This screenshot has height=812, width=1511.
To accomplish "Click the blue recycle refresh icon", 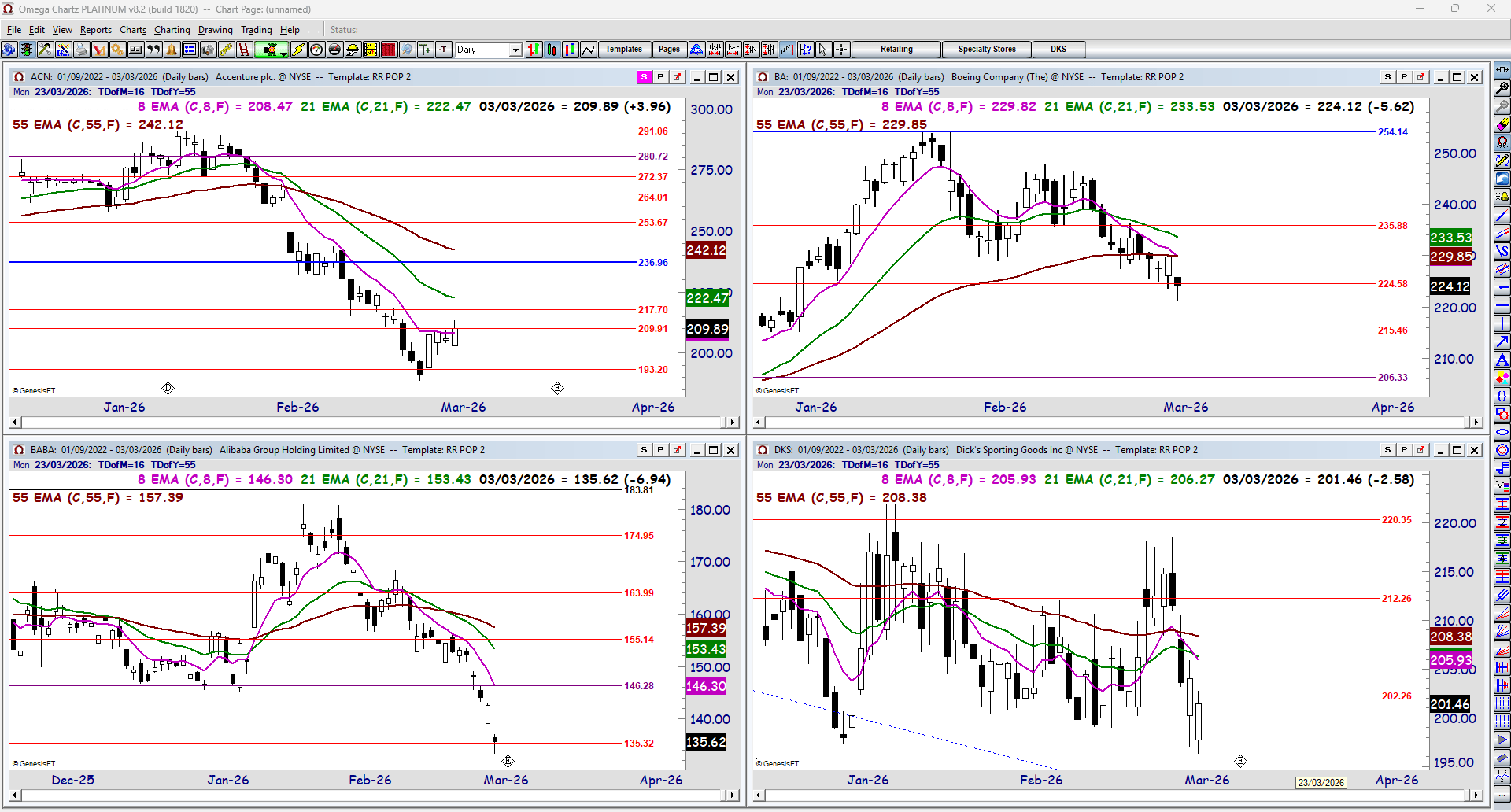I will (x=696, y=50).
